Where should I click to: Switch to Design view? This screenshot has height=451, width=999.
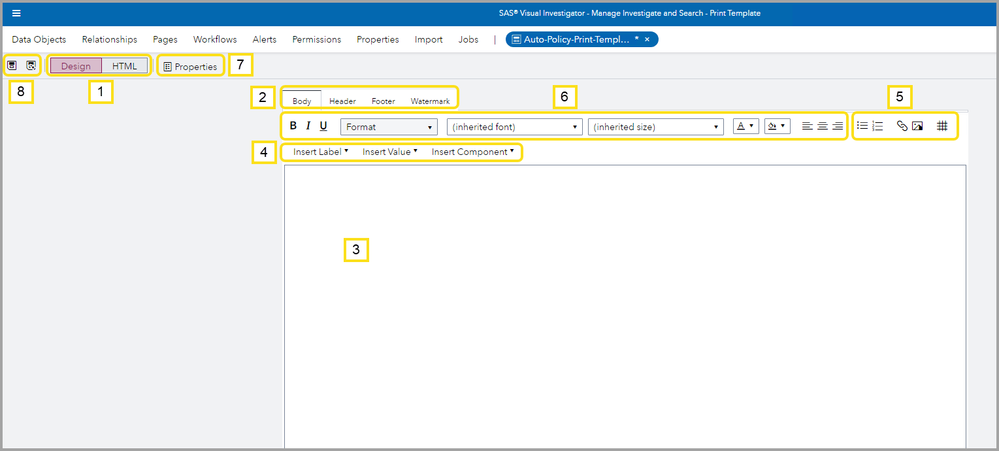point(76,66)
